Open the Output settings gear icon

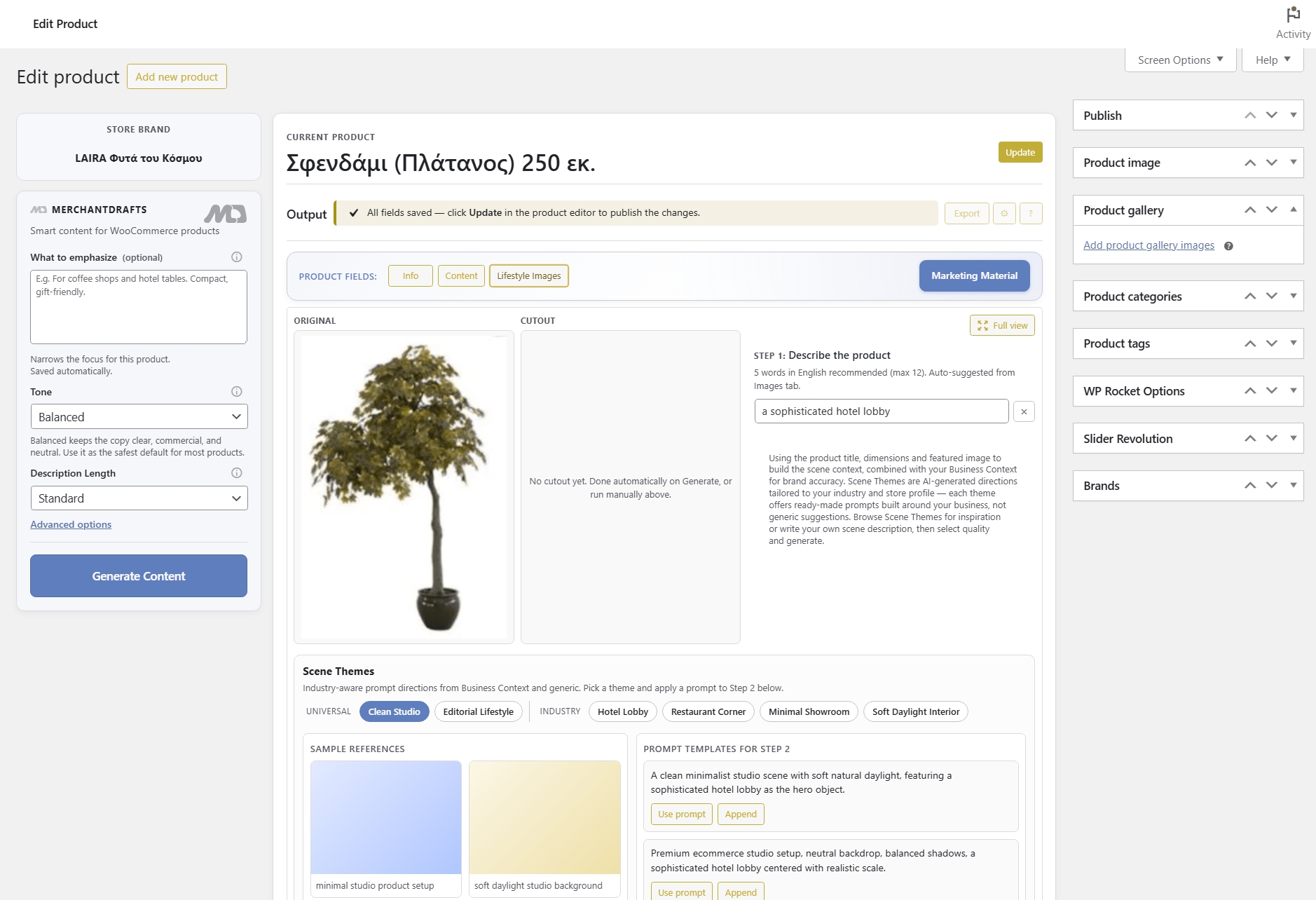pyautogui.click(x=1004, y=214)
